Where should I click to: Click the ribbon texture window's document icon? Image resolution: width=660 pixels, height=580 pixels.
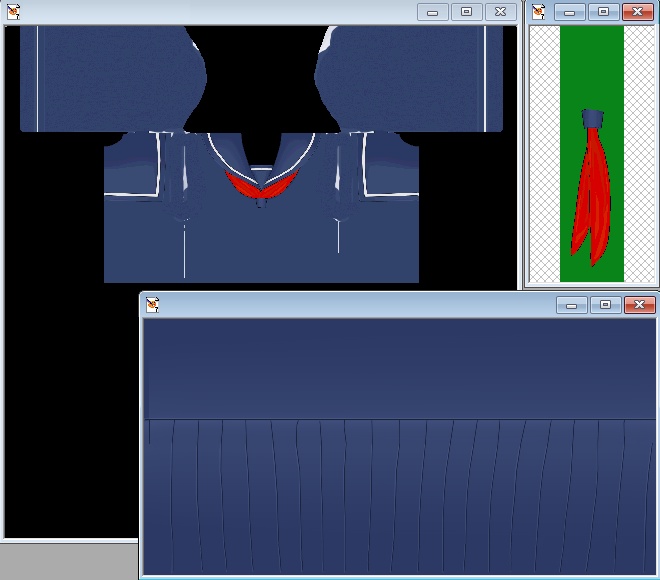tap(539, 11)
